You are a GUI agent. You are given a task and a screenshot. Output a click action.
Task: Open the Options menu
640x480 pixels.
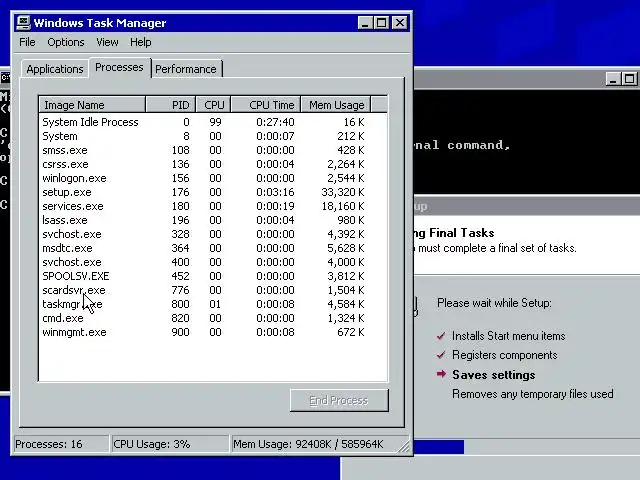[66, 42]
